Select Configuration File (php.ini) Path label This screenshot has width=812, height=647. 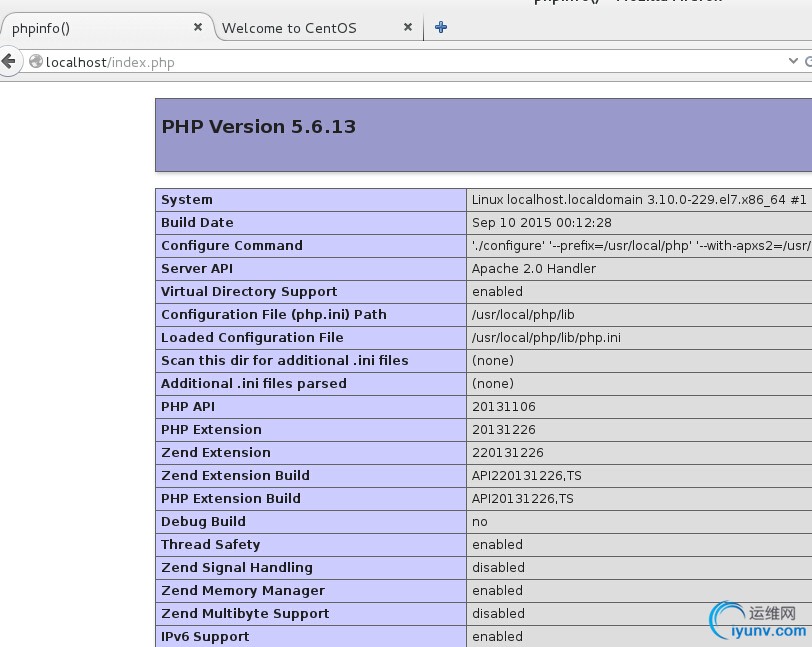[273, 315]
